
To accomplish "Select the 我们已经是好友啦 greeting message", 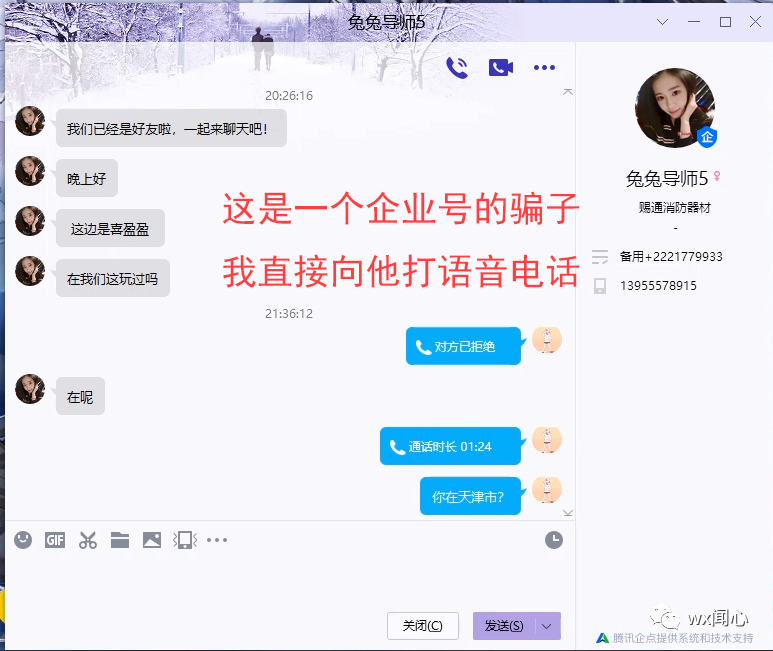I will [171, 128].
